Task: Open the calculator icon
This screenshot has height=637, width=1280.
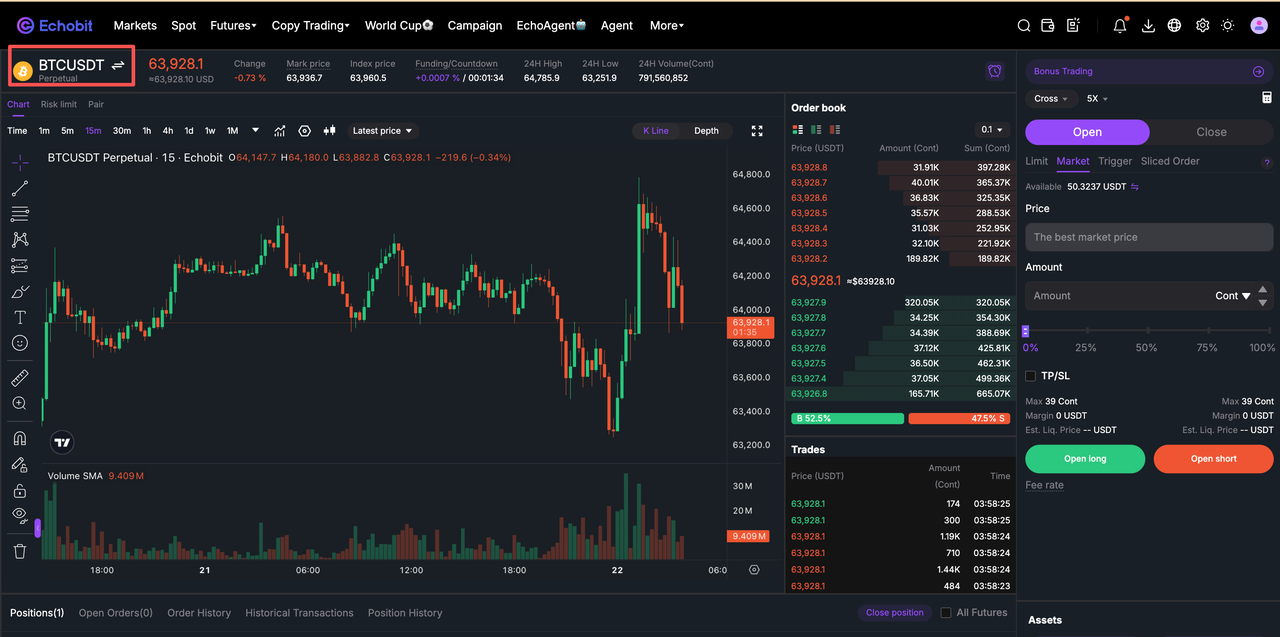Action: coord(1267,98)
